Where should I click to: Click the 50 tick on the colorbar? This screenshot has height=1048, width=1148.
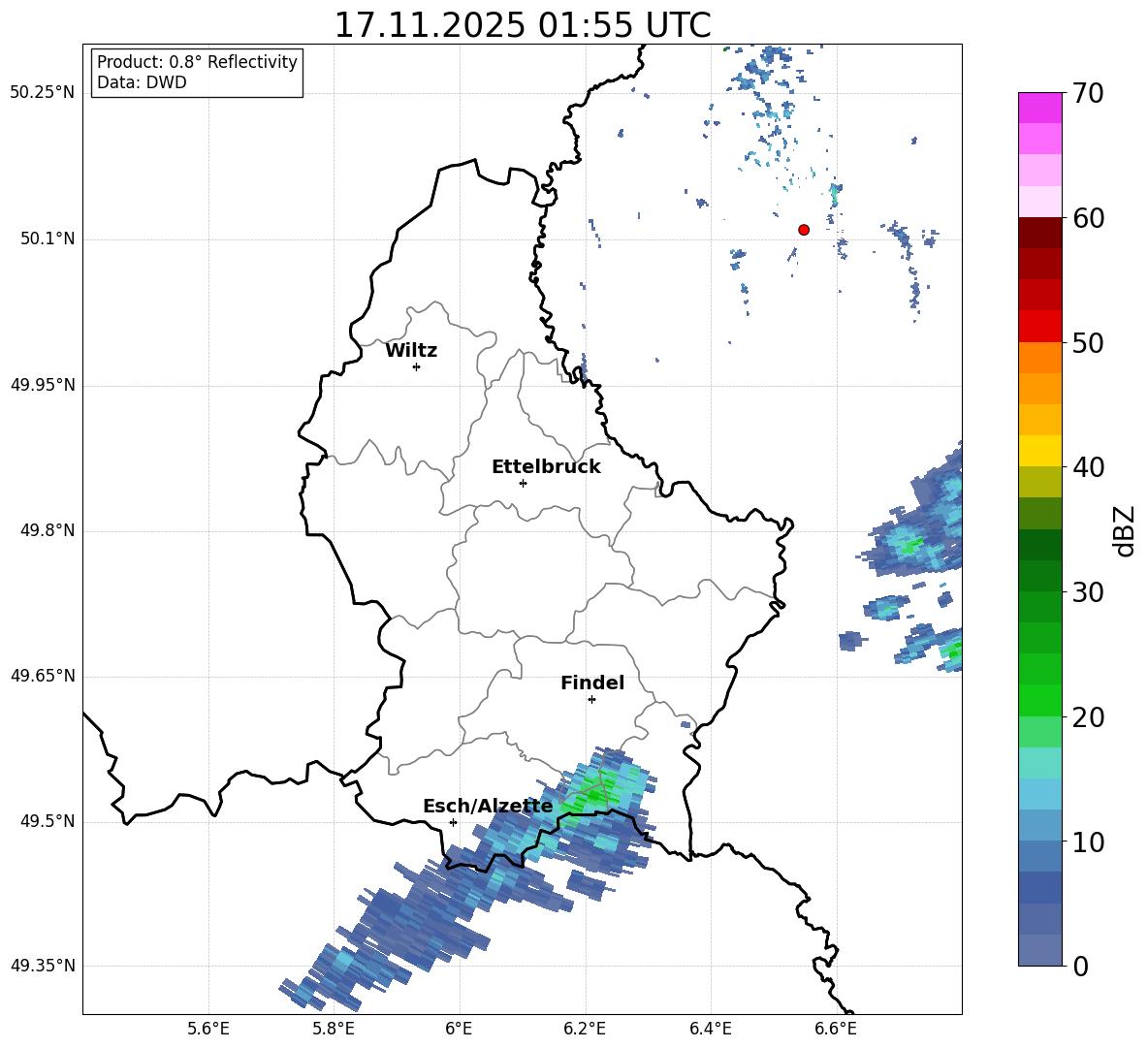click(x=1088, y=342)
